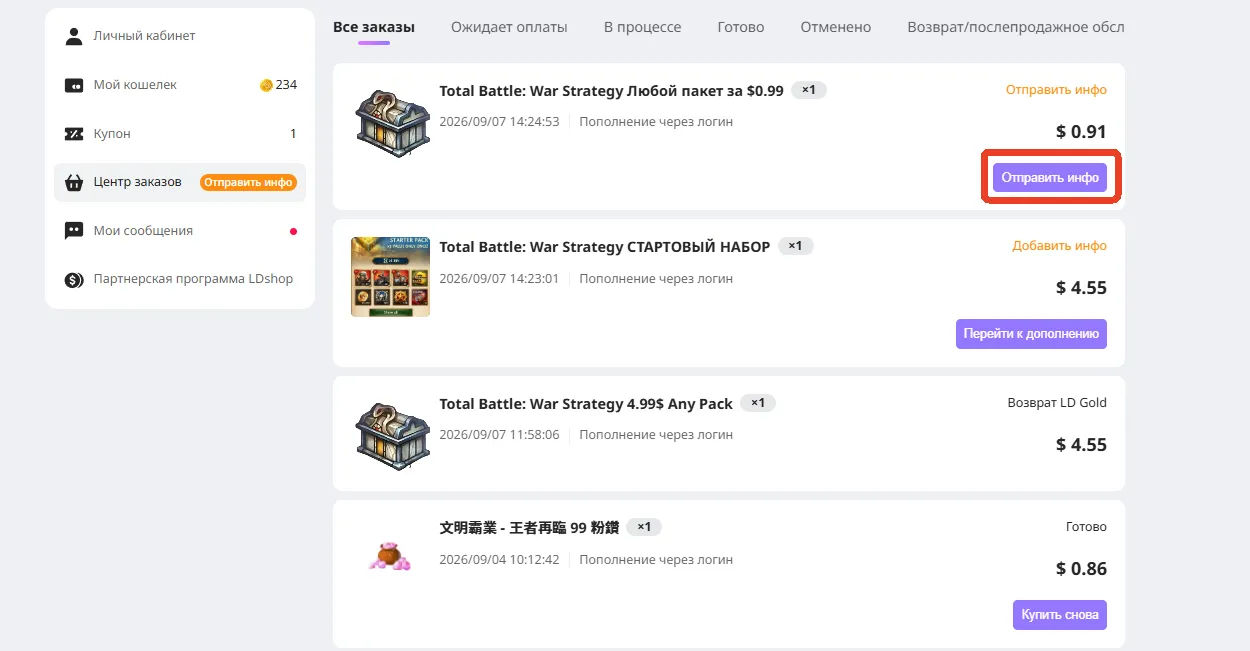Click the red unread dot in Мои сообщения
1250x651 pixels.
[x=293, y=231]
